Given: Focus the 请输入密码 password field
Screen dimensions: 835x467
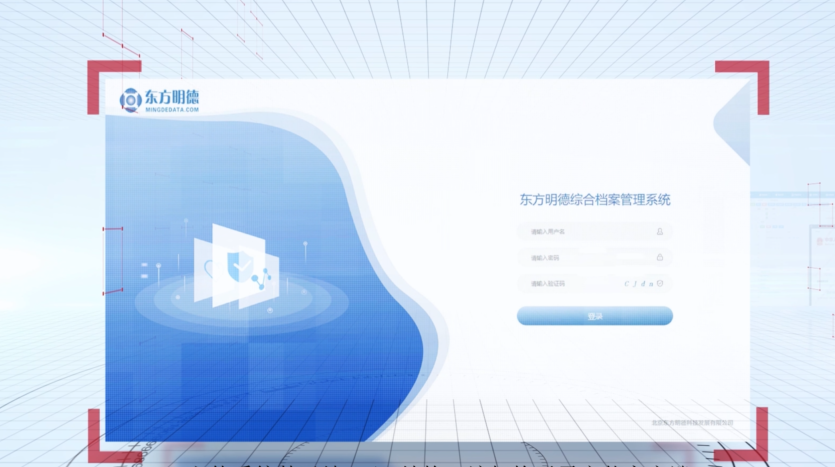Looking at the screenshot, I should tap(580, 258).
